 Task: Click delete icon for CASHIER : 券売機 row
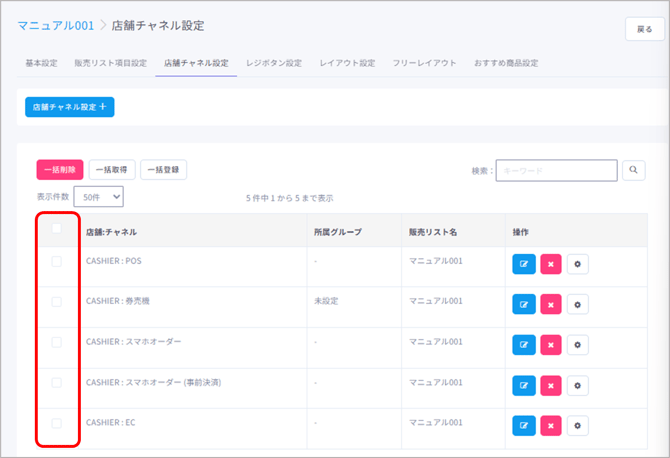pyautogui.click(x=550, y=305)
